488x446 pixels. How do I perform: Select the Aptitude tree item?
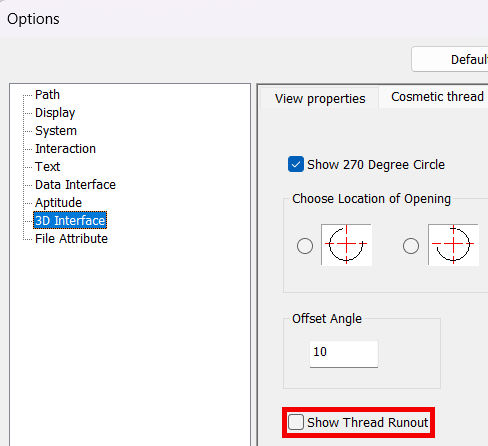click(58, 203)
